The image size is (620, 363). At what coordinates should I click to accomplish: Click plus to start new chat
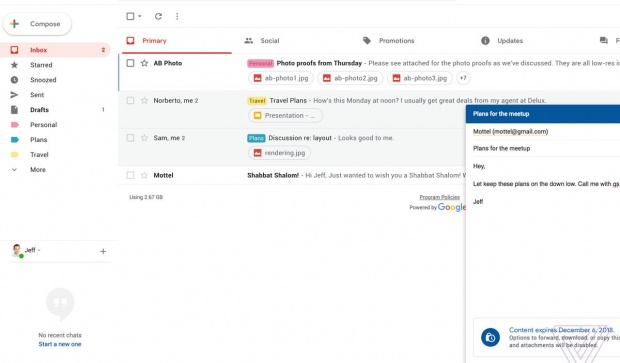coord(103,251)
